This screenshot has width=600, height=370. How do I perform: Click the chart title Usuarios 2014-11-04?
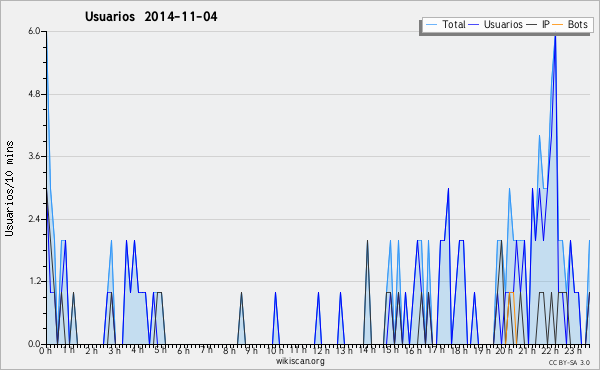pos(151,16)
